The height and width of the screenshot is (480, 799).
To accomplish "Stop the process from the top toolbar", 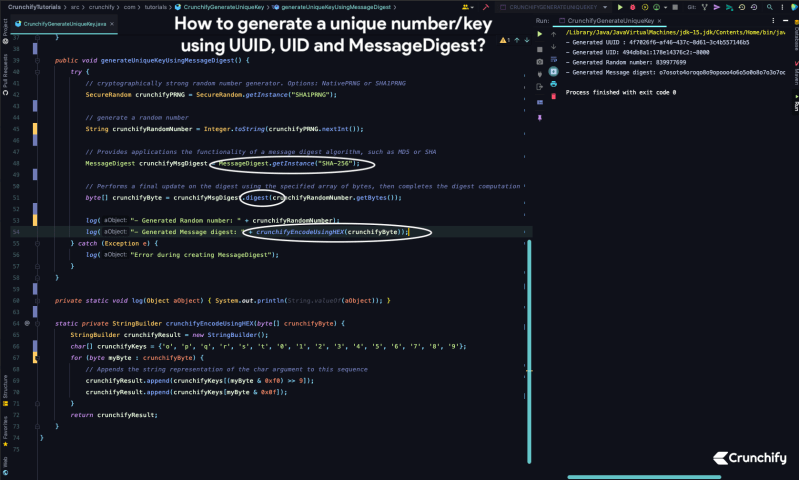I will click(675, 7).
